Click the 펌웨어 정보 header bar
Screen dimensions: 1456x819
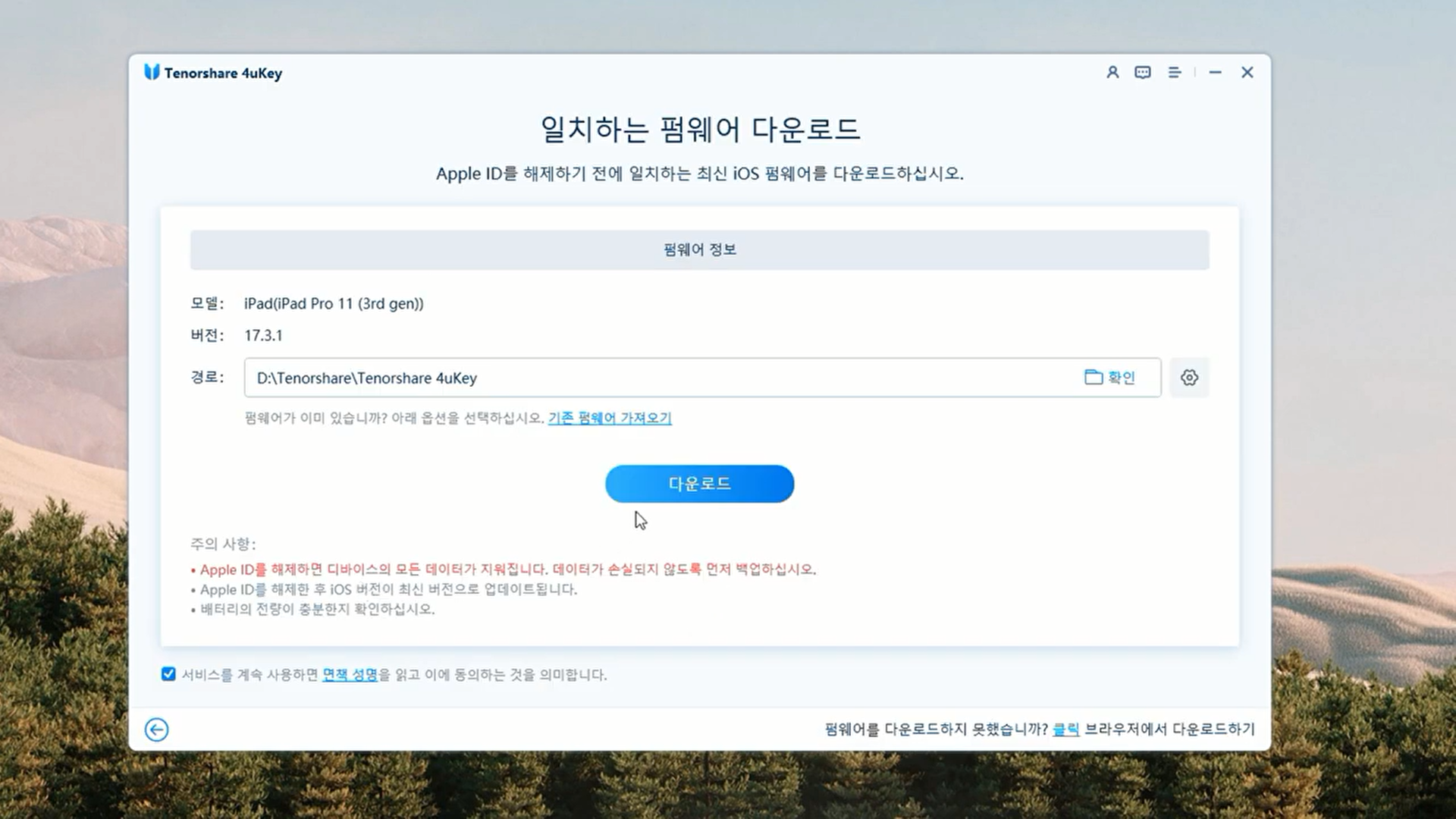[699, 249]
